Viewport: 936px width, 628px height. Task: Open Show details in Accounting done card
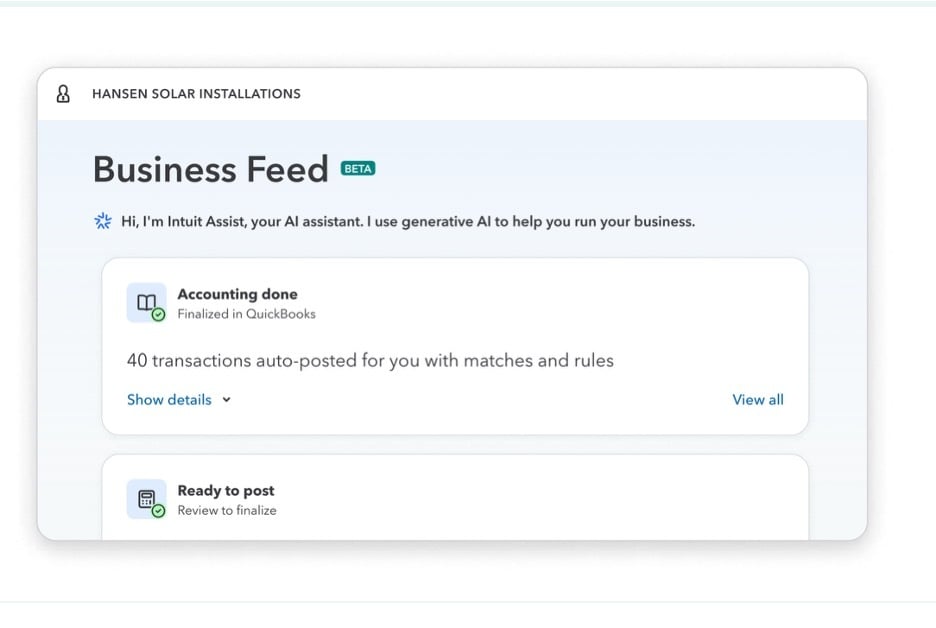(x=170, y=399)
